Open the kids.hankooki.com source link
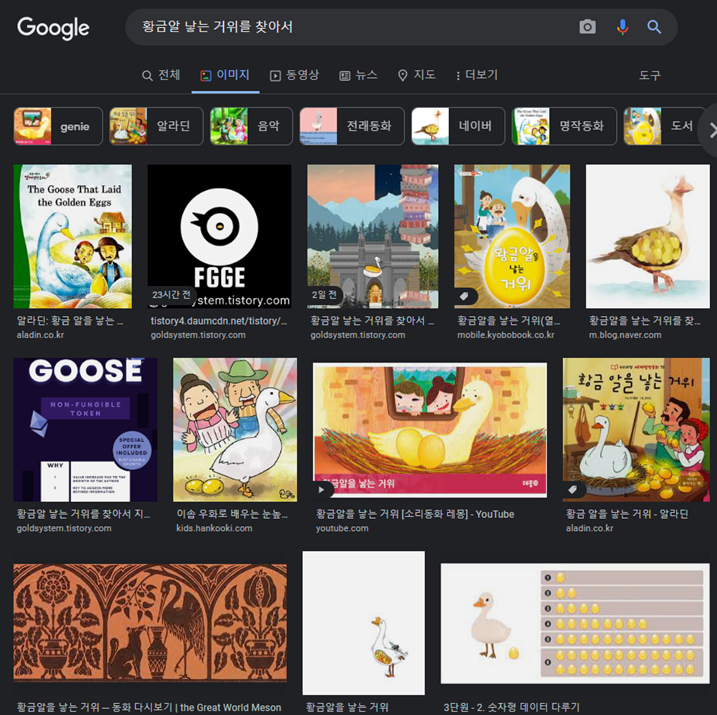 click(214, 528)
